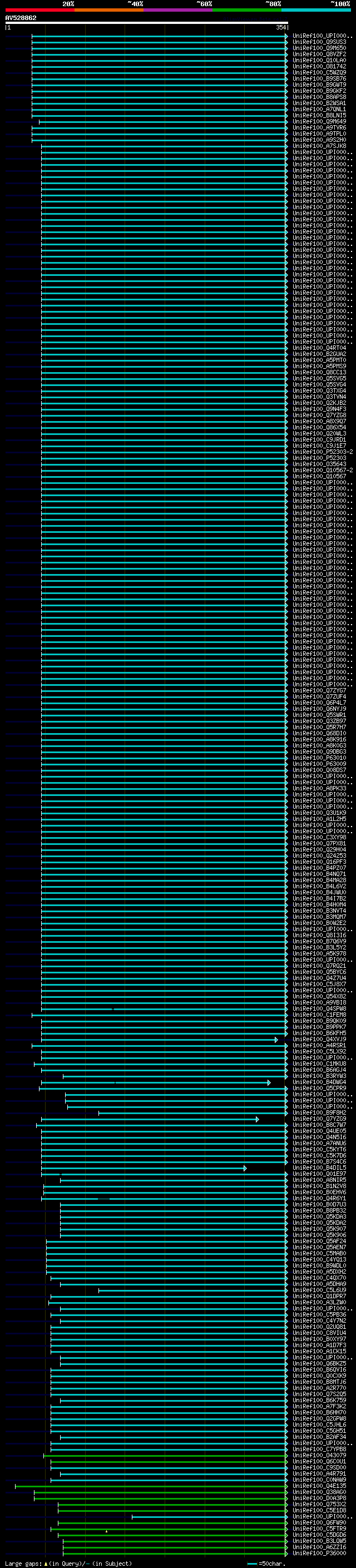356x1568 pixels.
Task: Select hit label UniRef100_Q753X2
Action: [x=319, y=1503]
